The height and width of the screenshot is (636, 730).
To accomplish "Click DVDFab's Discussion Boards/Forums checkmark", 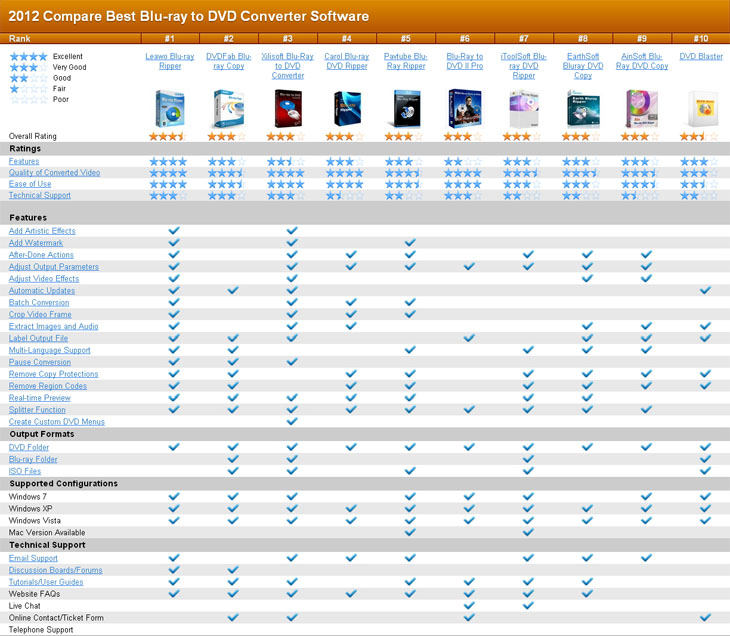I will (233, 569).
